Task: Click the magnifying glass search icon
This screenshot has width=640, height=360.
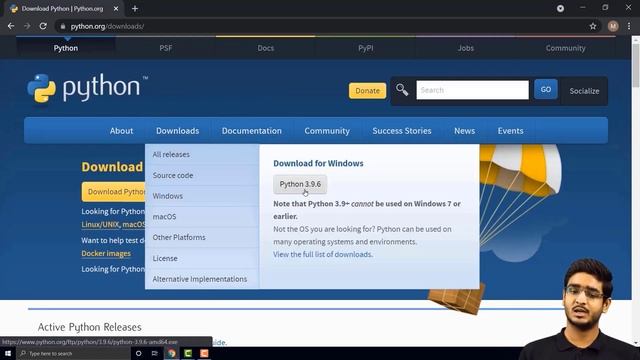Action: [402, 90]
